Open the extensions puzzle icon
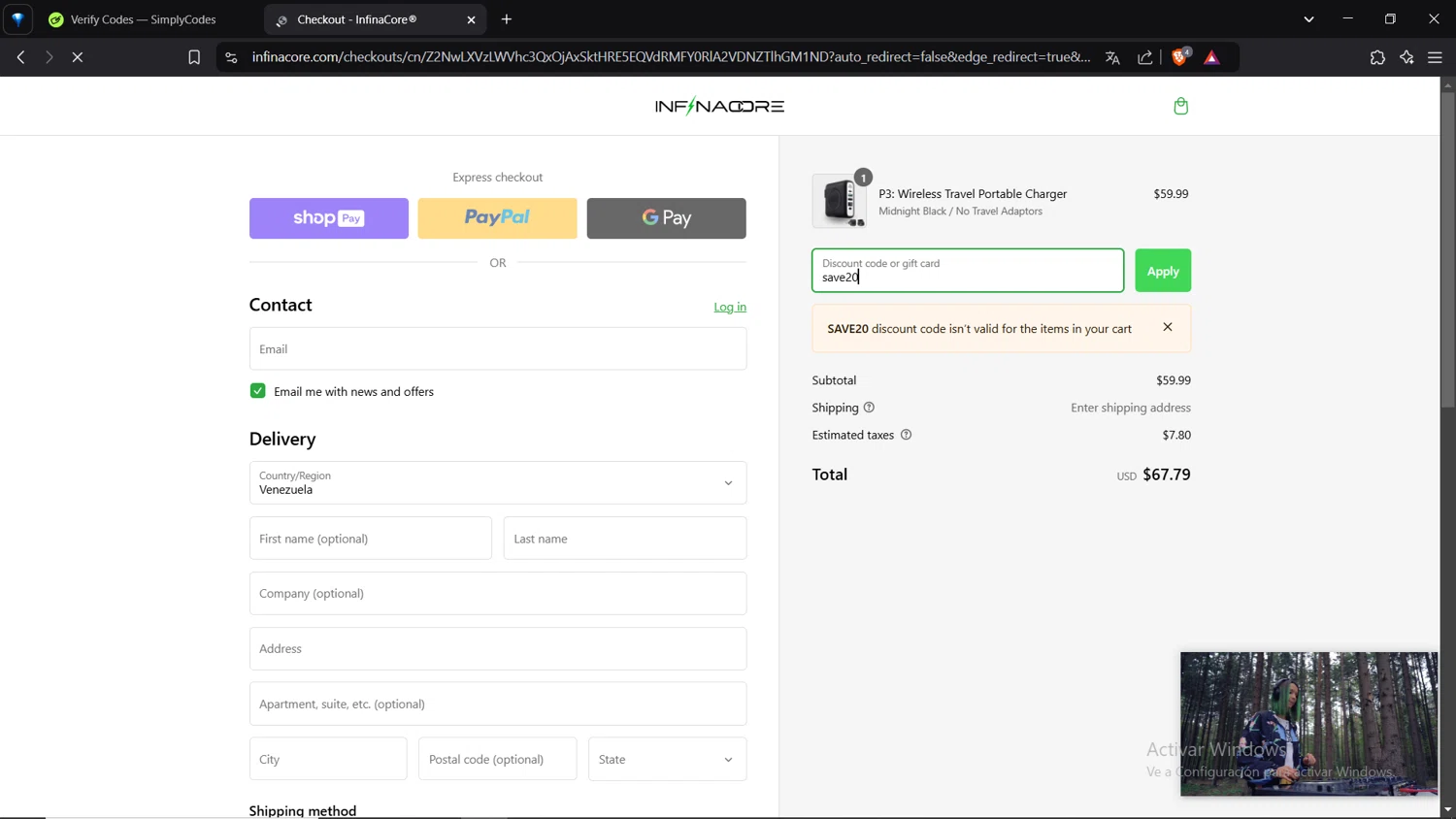The height and width of the screenshot is (819, 1456). (1377, 57)
